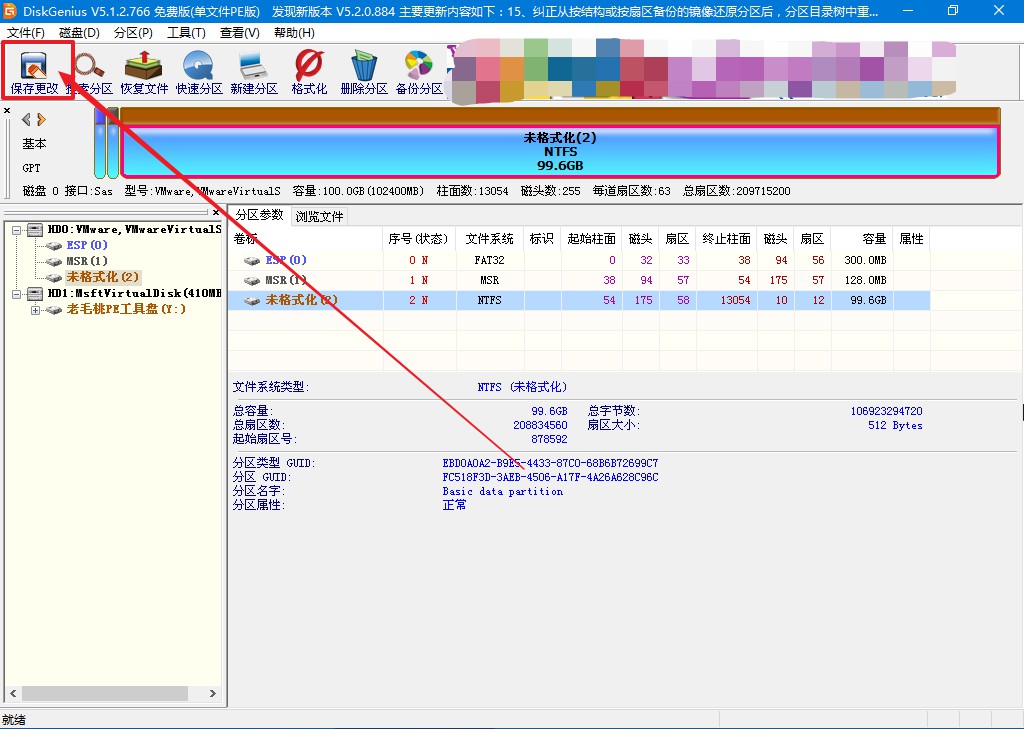Close the left tree panel

(x=216, y=212)
